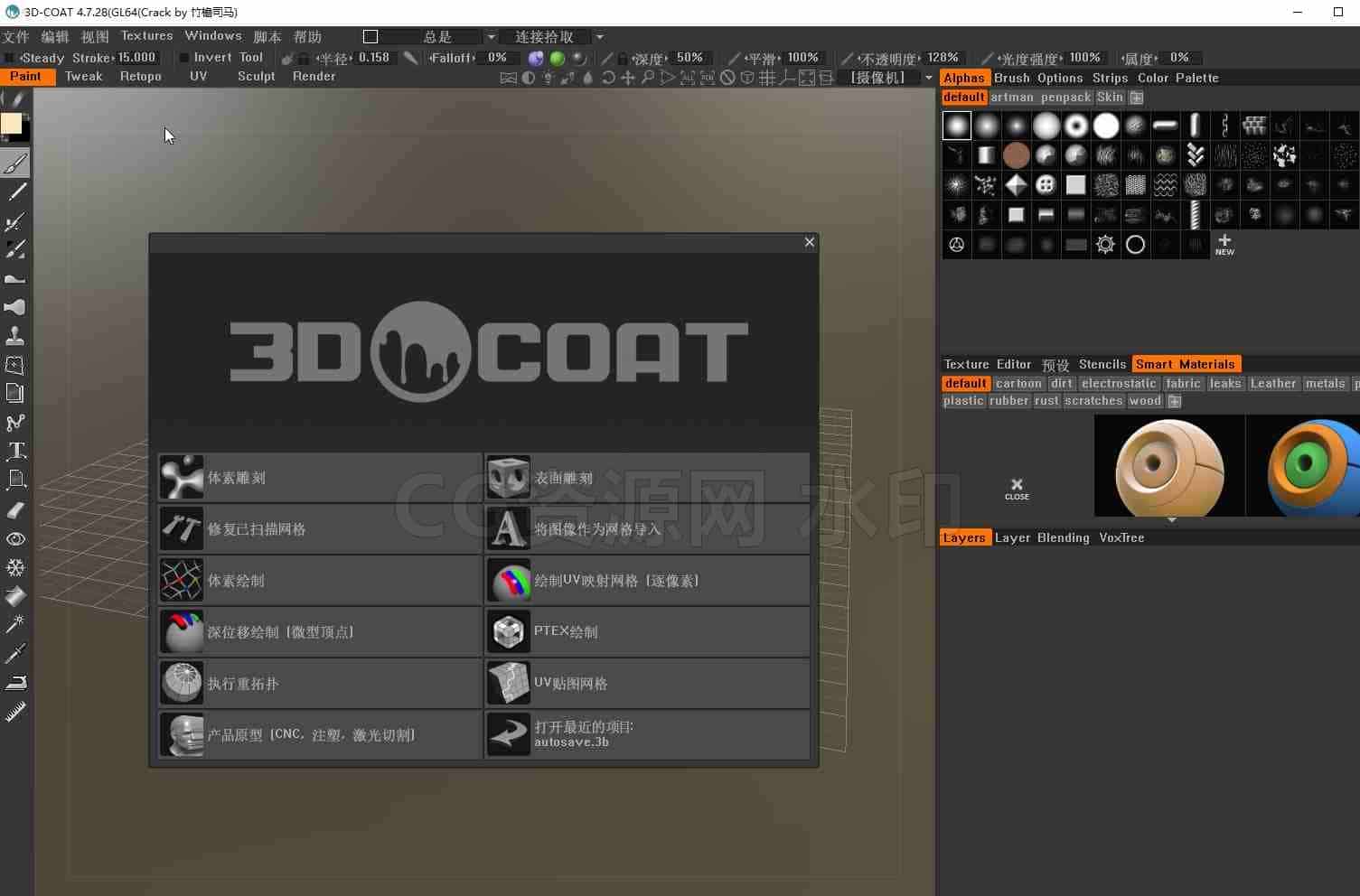The image size is (1360, 896).
Task: Select the beige wooden sphere material thumbnail
Action: (x=1169, y=466)
